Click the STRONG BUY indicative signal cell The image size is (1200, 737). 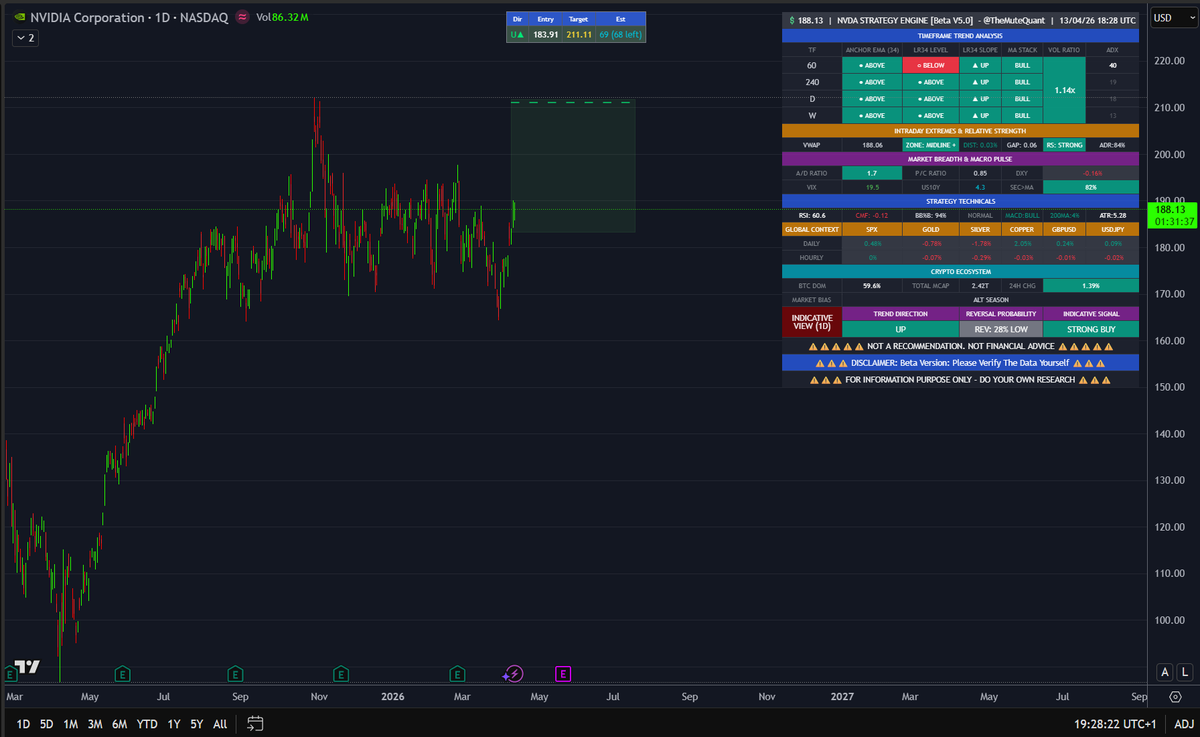tap(1091, 329)
